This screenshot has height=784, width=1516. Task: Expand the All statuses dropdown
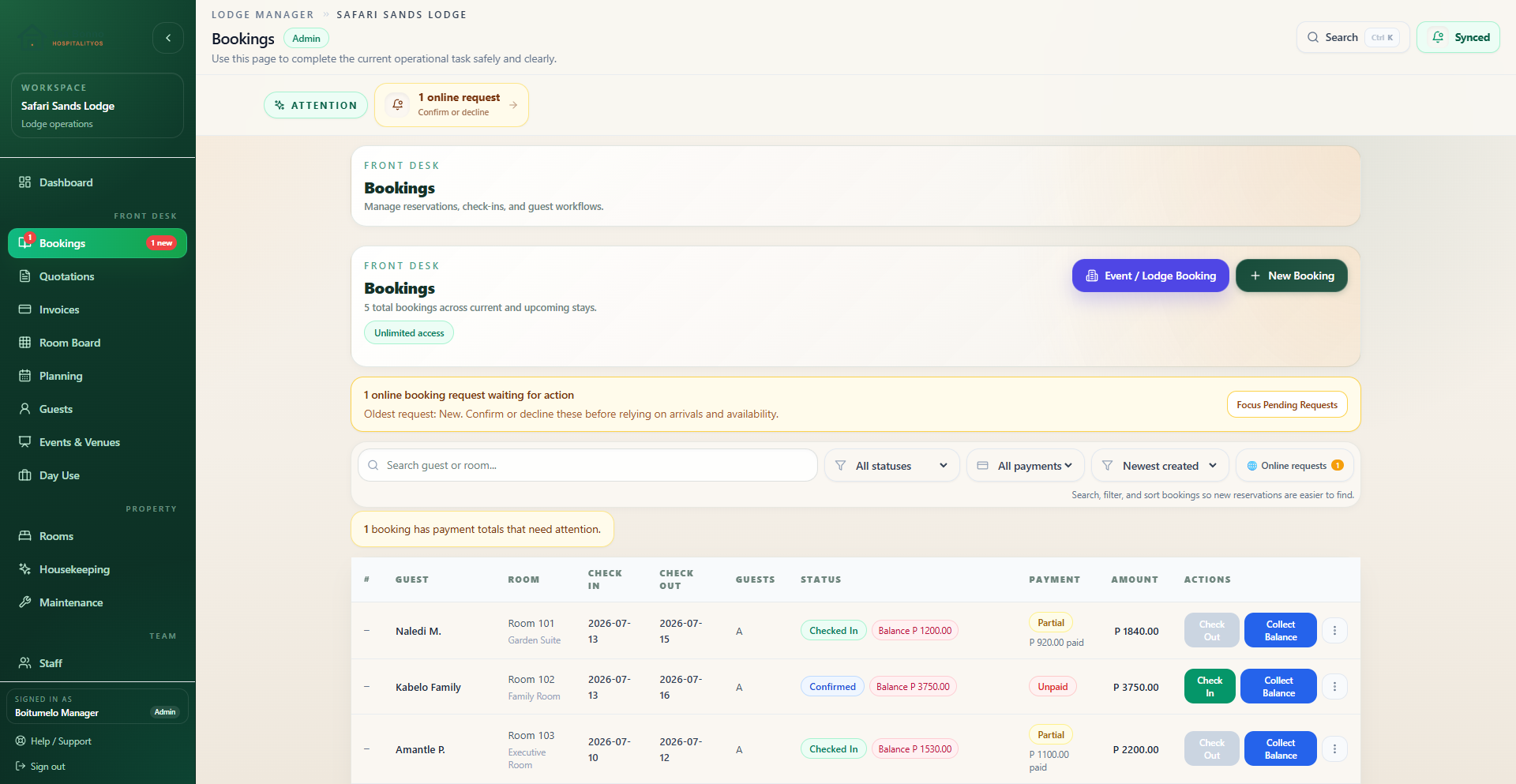(x=891, y=466)
